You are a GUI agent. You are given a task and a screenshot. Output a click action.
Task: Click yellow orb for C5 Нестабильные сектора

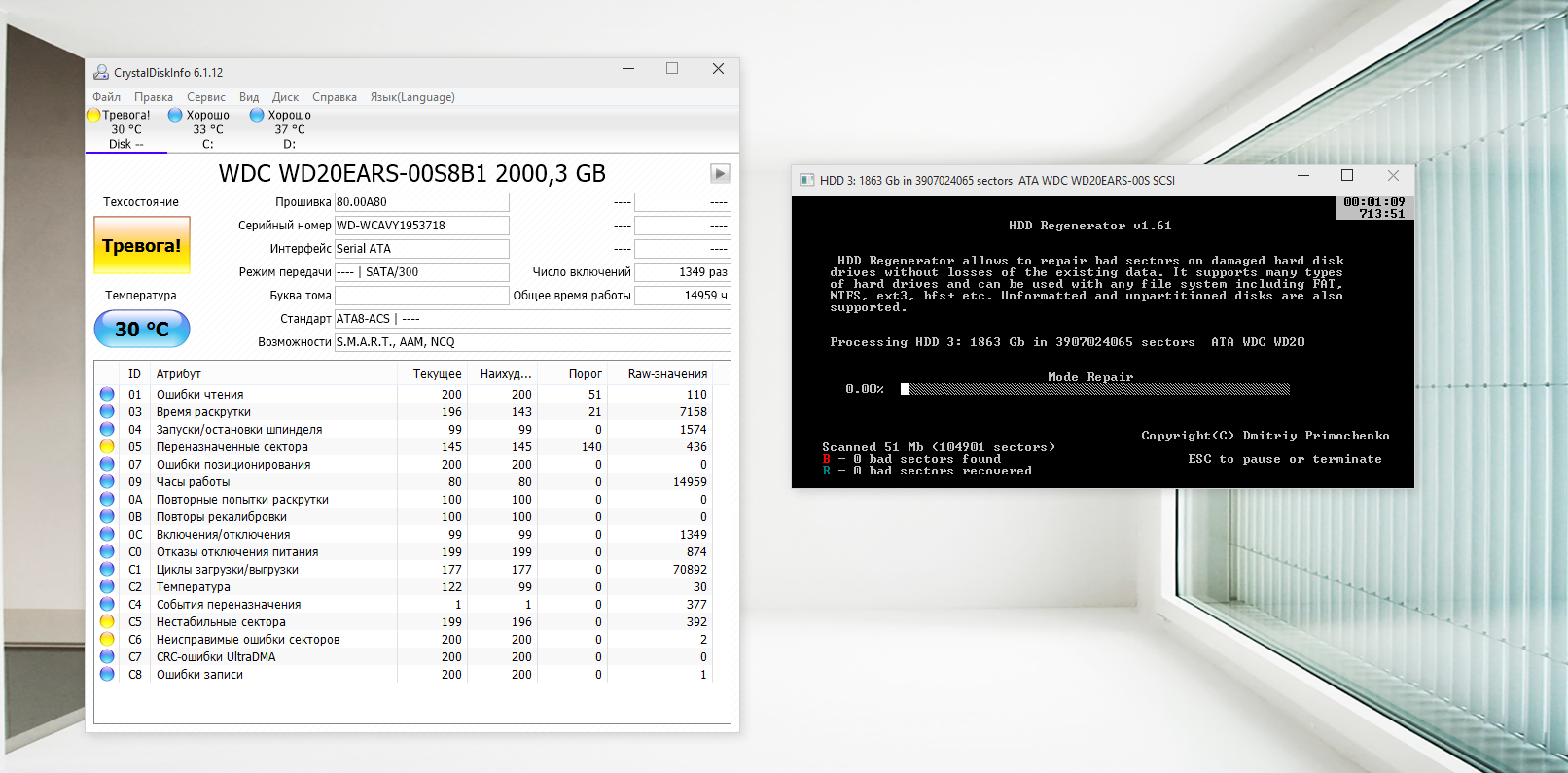point(107,621)
